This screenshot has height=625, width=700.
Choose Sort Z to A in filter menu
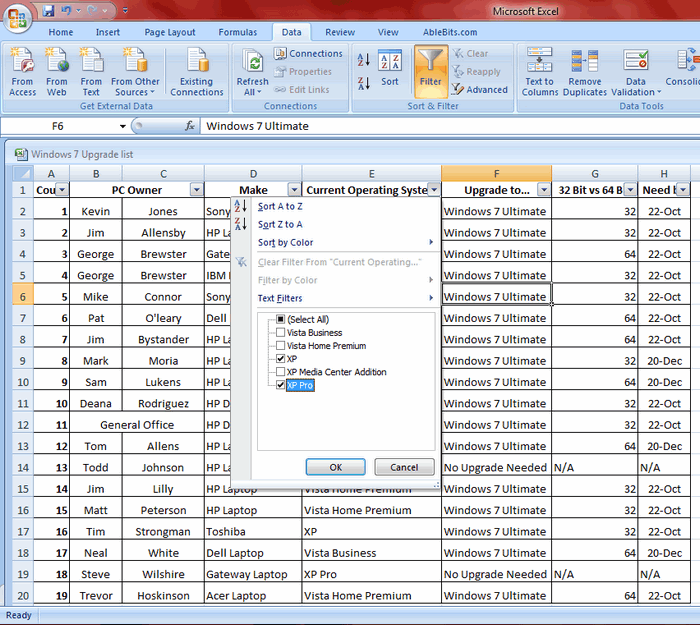[280, 224]
